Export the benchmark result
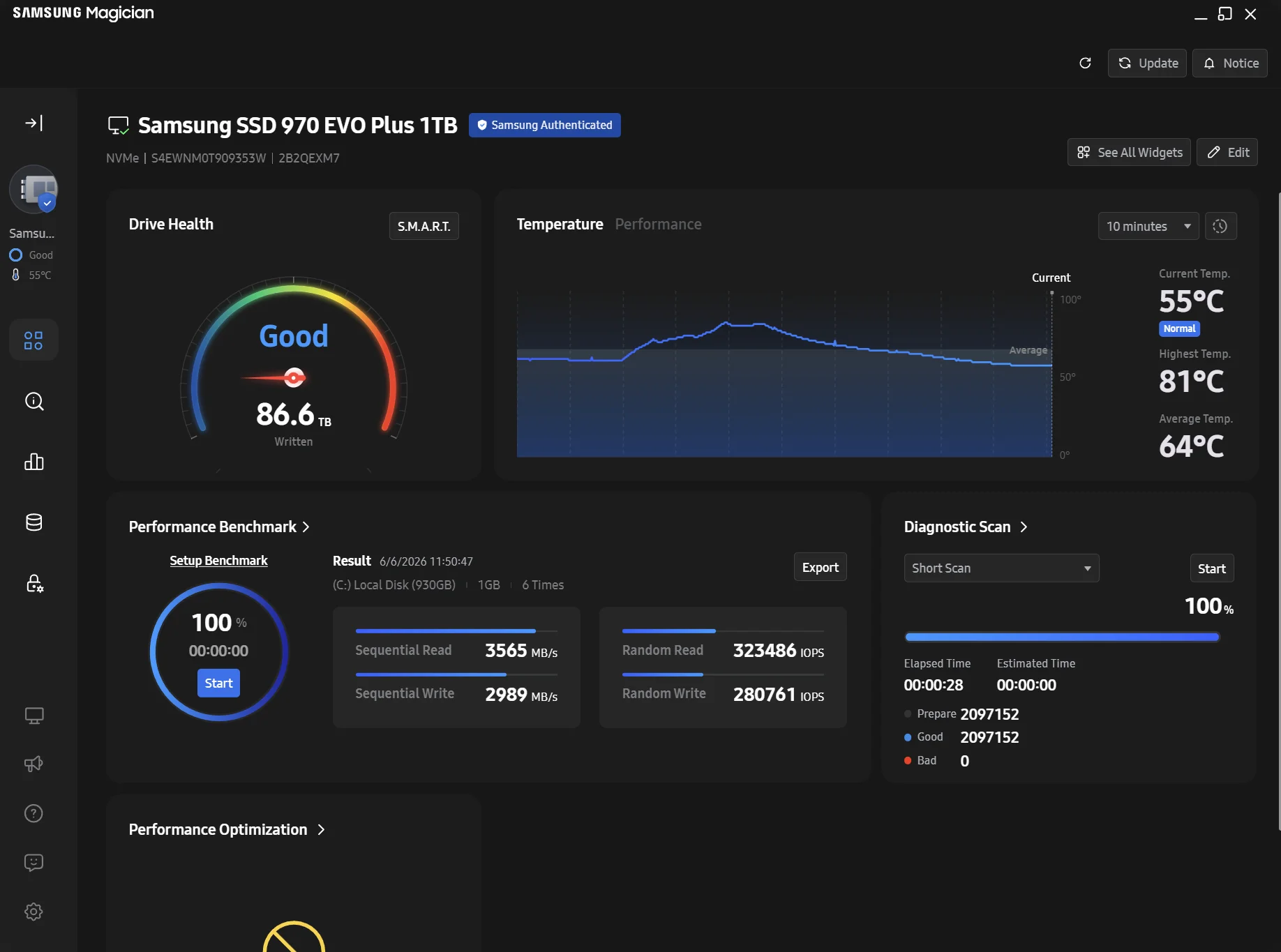 (821, 568)
